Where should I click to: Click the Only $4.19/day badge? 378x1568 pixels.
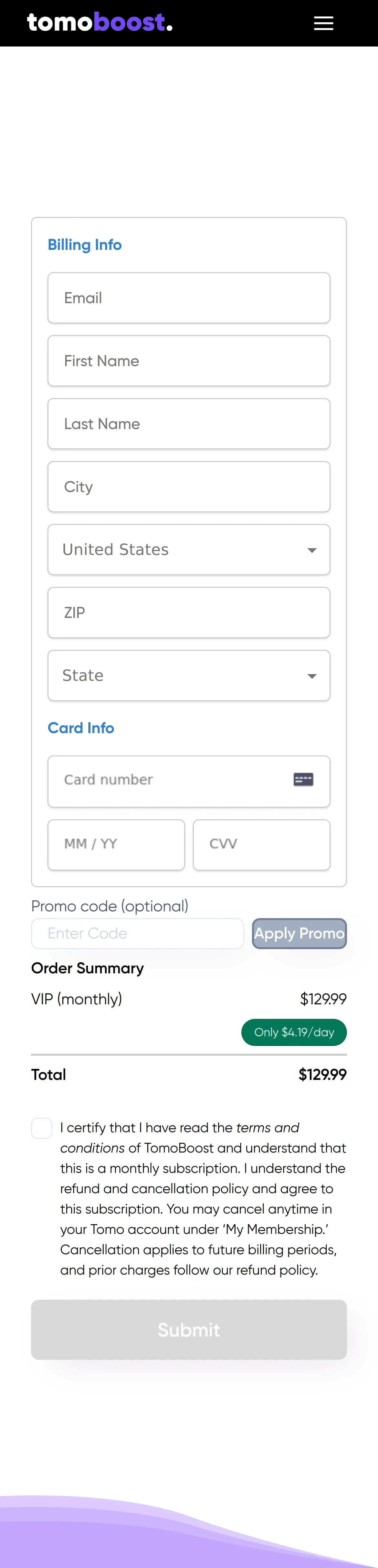(294, 1032)
